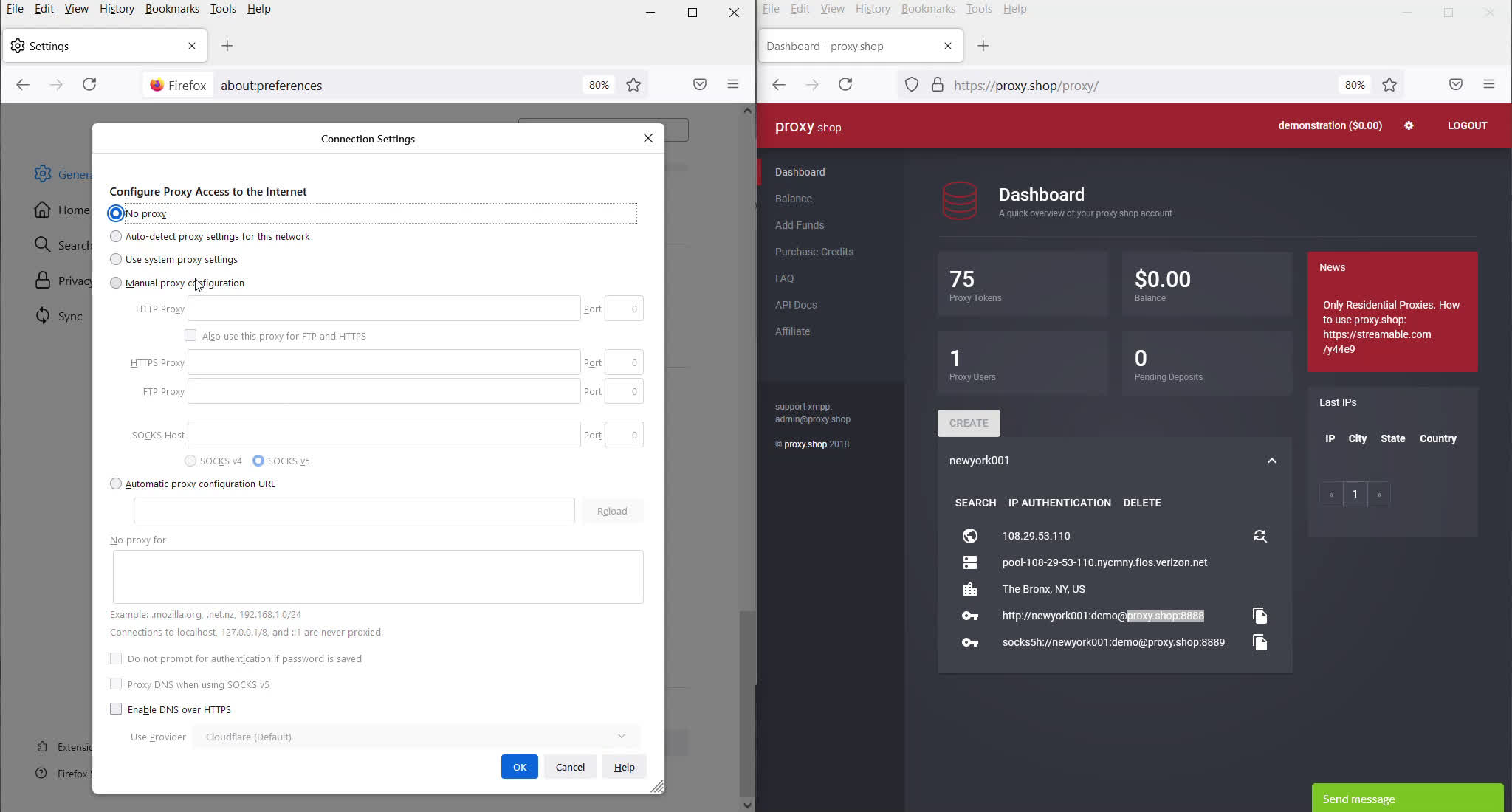Choose Auto-detect proxy settings for this network

point(116,236)
